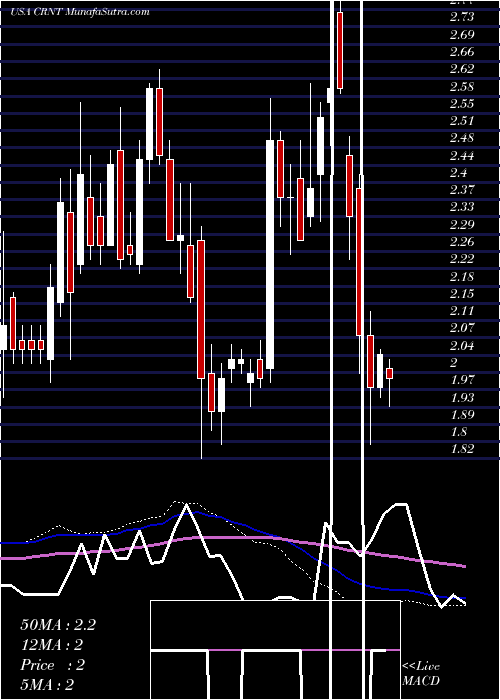This screenshot has height=700, width=500.
Task: Click the USA CRNT MunafaSutra.com chart title
Action: pos(80,12)
